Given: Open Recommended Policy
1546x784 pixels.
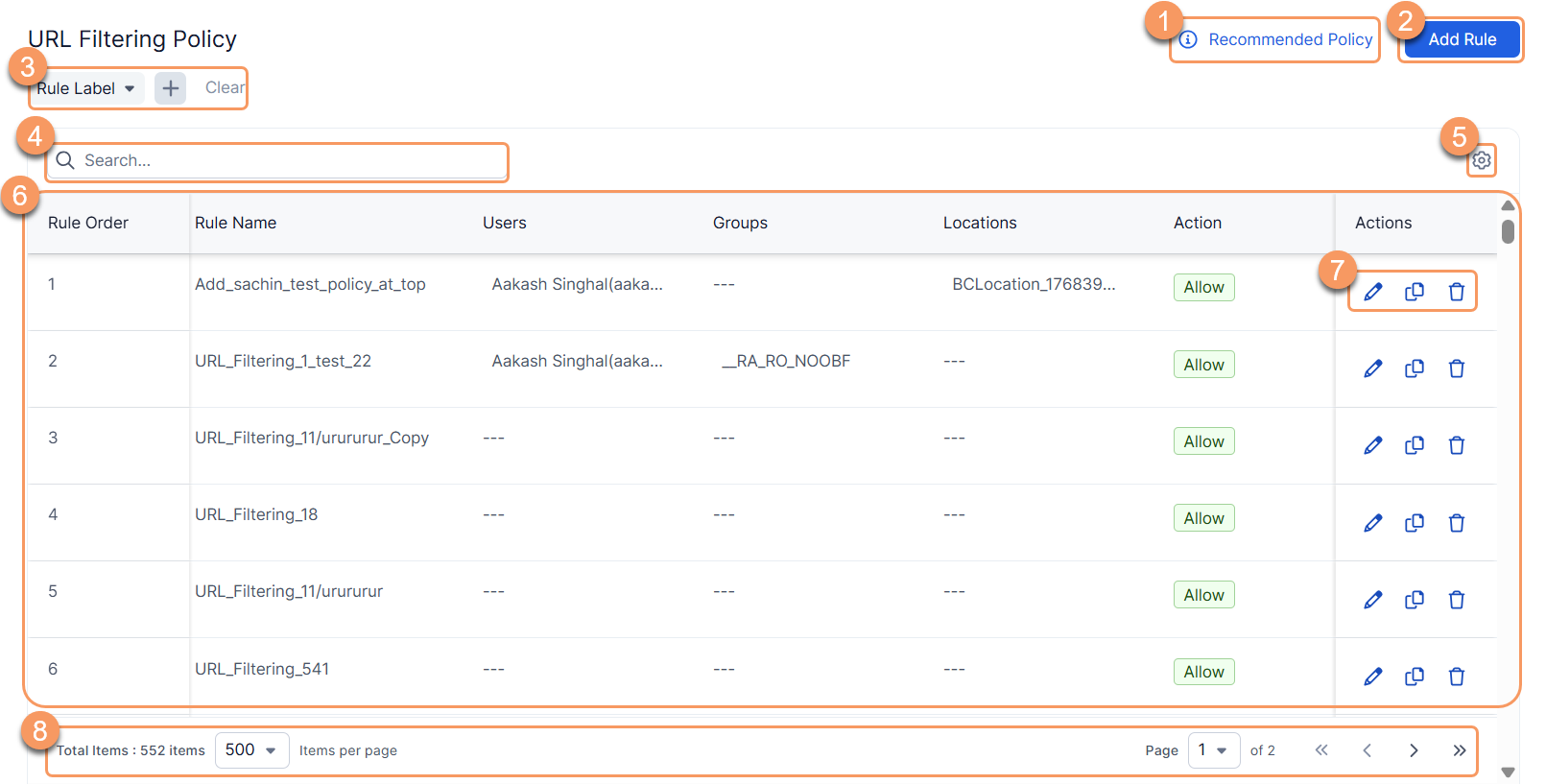Looking at the screenshot, I should [x=1276, y=39].
